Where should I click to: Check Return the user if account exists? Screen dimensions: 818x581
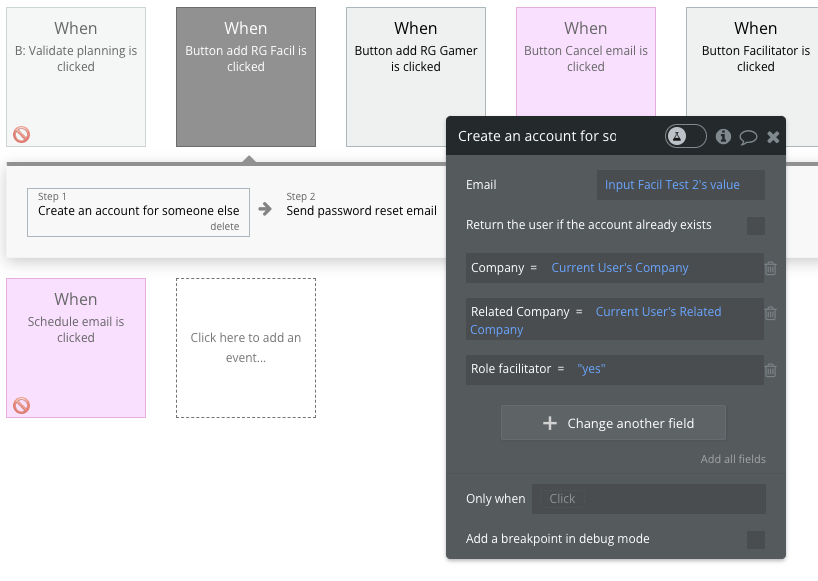[x=756, y=226]
